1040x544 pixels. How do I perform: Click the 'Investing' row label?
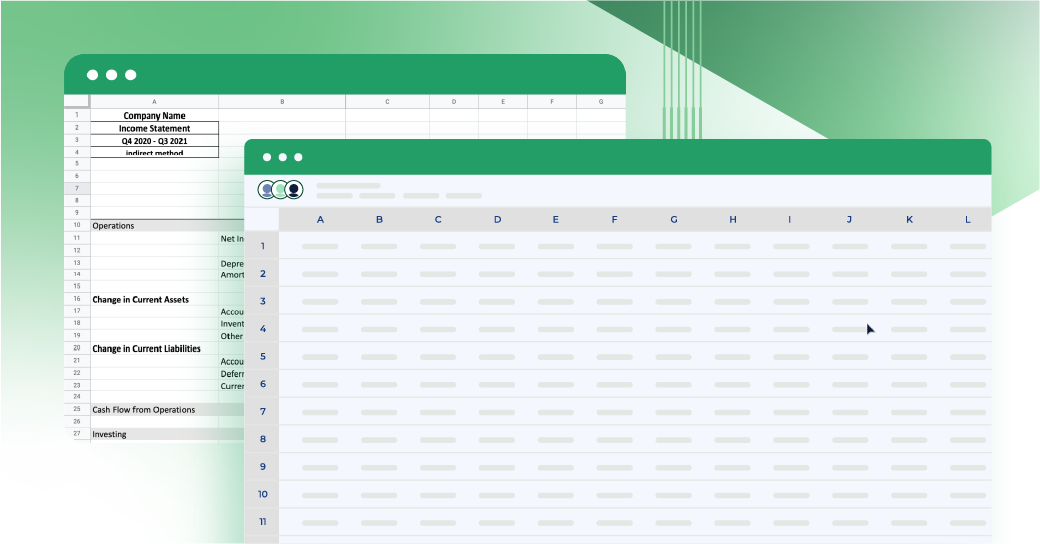click(x=109, y=434)
